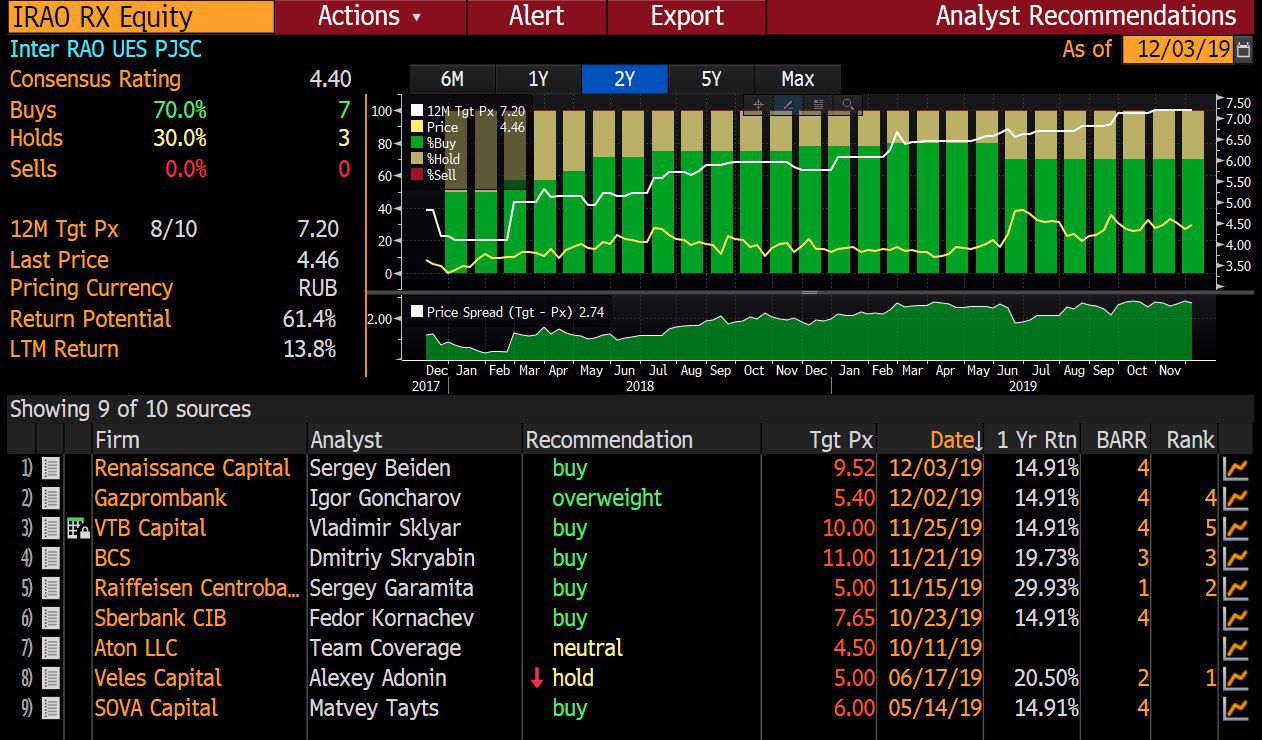Show chart icon for Sberbank CIB row
Viewport: 1262px width, 740px height.
(x=1237, y=618)
